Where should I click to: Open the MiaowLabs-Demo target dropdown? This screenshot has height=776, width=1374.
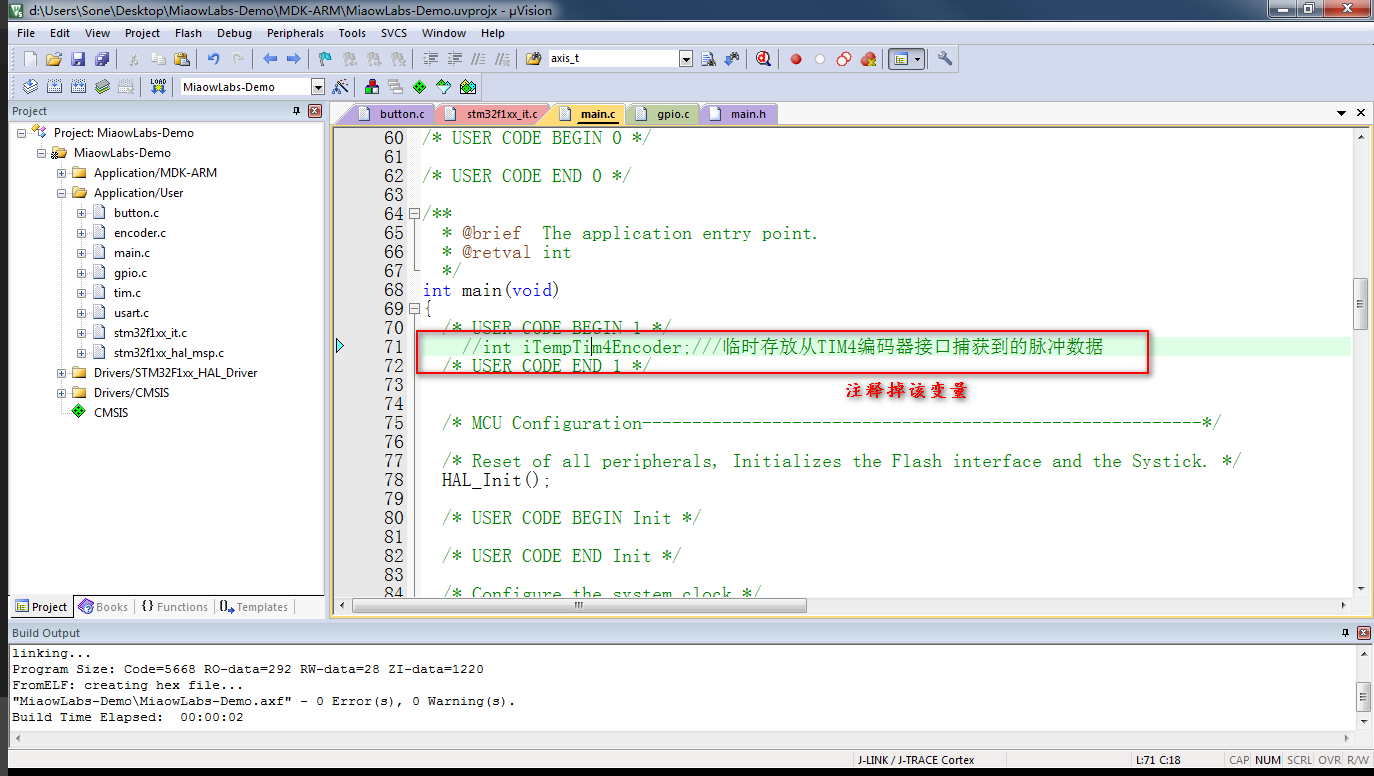(x=318, y=87)
